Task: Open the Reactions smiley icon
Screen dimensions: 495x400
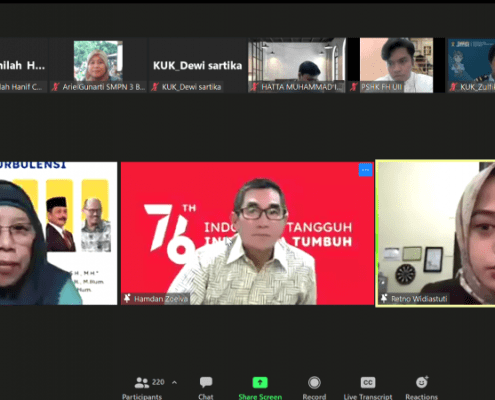Action: coord(422,382)
